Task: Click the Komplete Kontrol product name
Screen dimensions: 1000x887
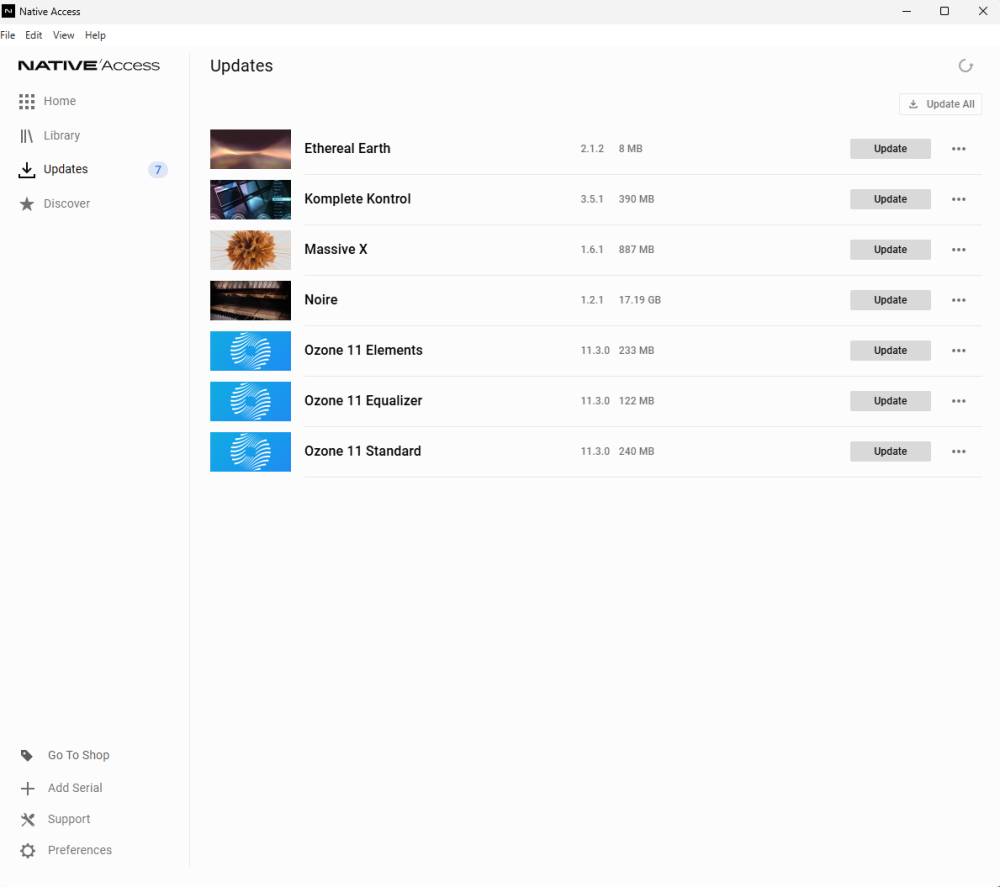Action: pos(357,198)
